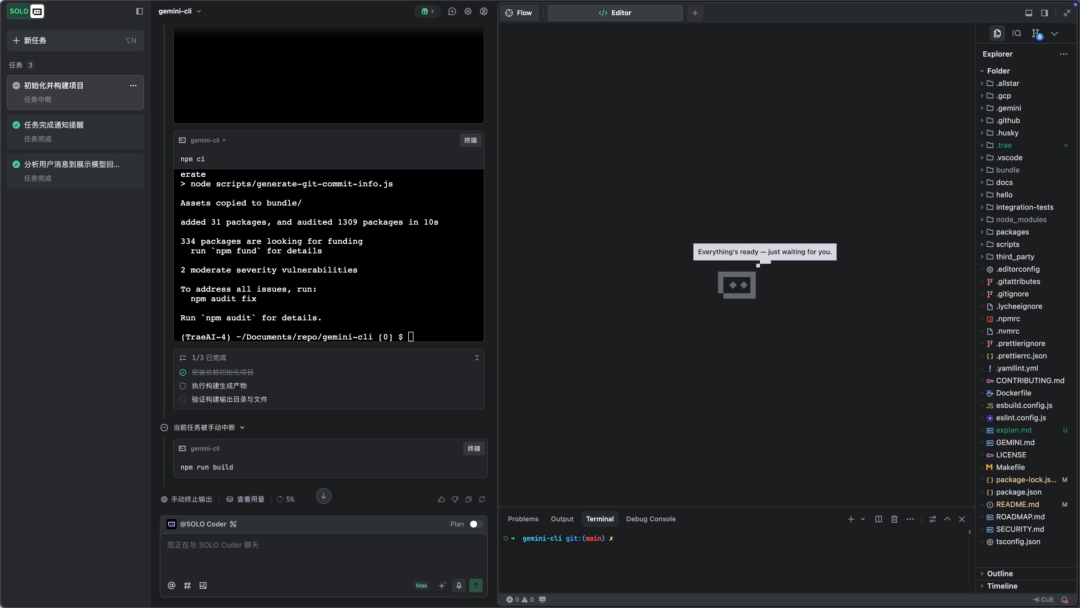Click the @ mention icon in chat
The image size is (1080, 608).
(171, 585)
